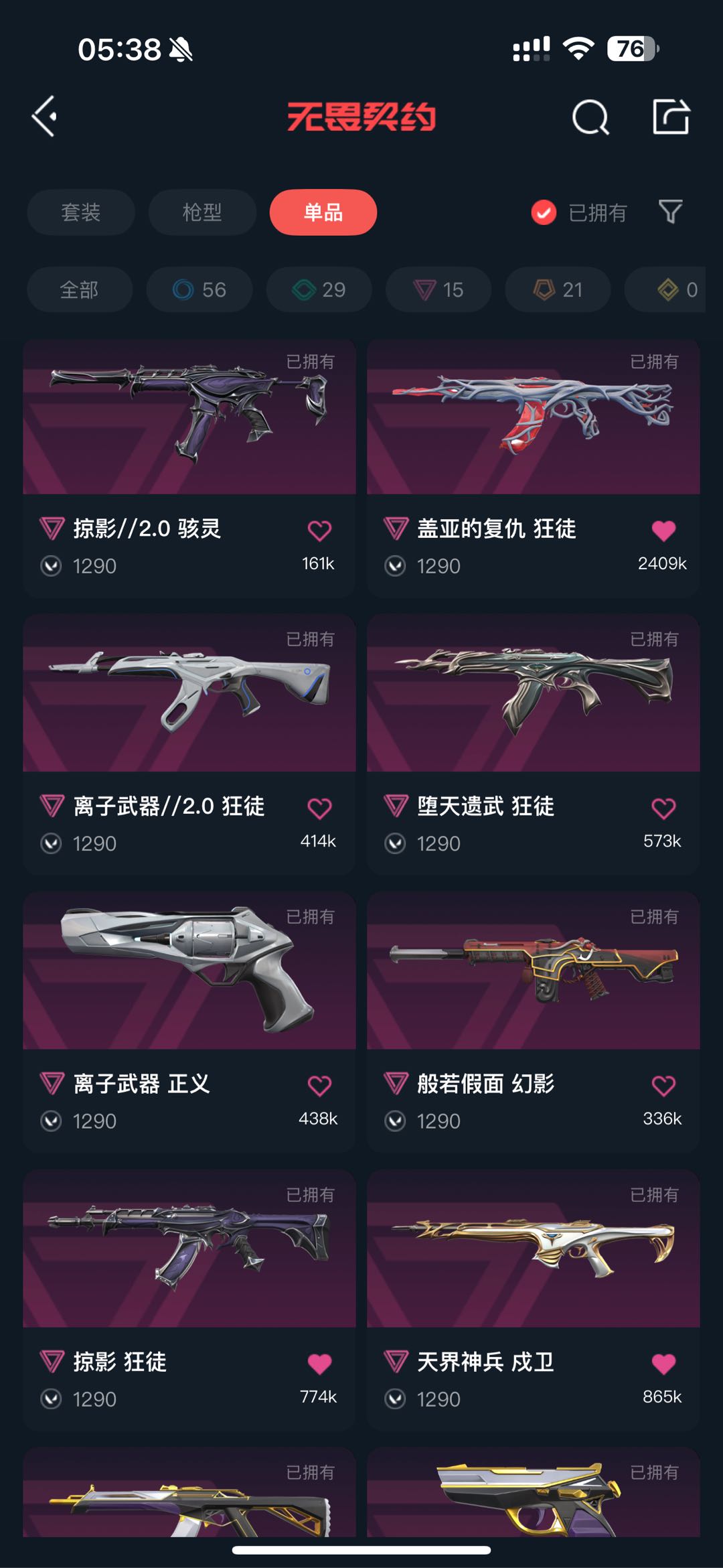The width and height of the screenshot is (723, 1568).
Task: Select the 全部 rarity filter
Action: pos(80,289)
